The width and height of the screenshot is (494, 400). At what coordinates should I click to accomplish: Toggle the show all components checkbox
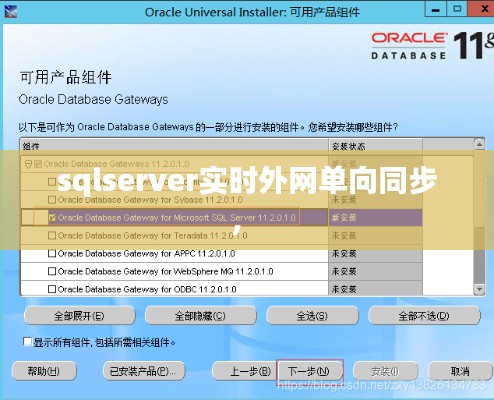click(x=27, y=342)
